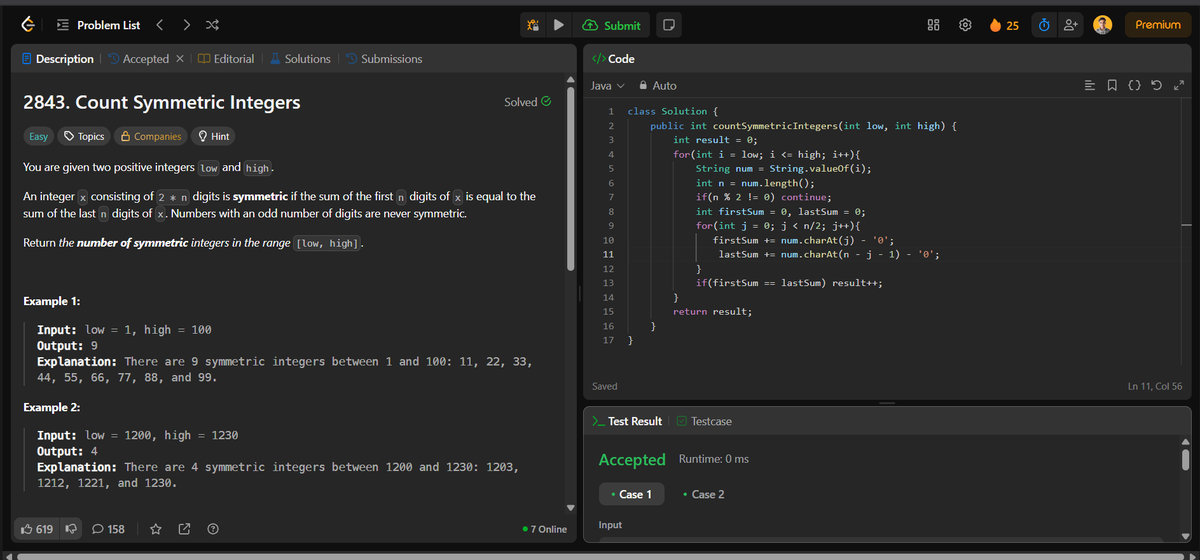Click the Solved status badge
Screen dimensions: 1200x560
click(527, 102)
